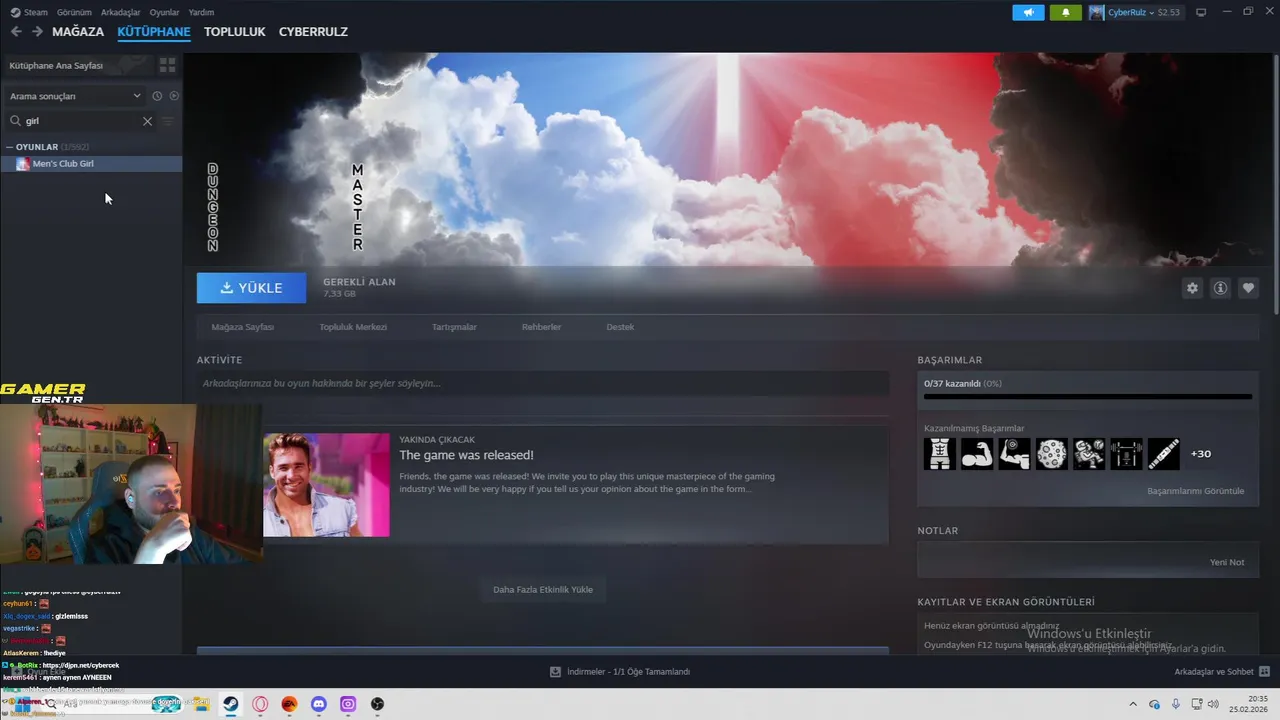
Task: Open the library grid view icon
Action: click(167, 65)
